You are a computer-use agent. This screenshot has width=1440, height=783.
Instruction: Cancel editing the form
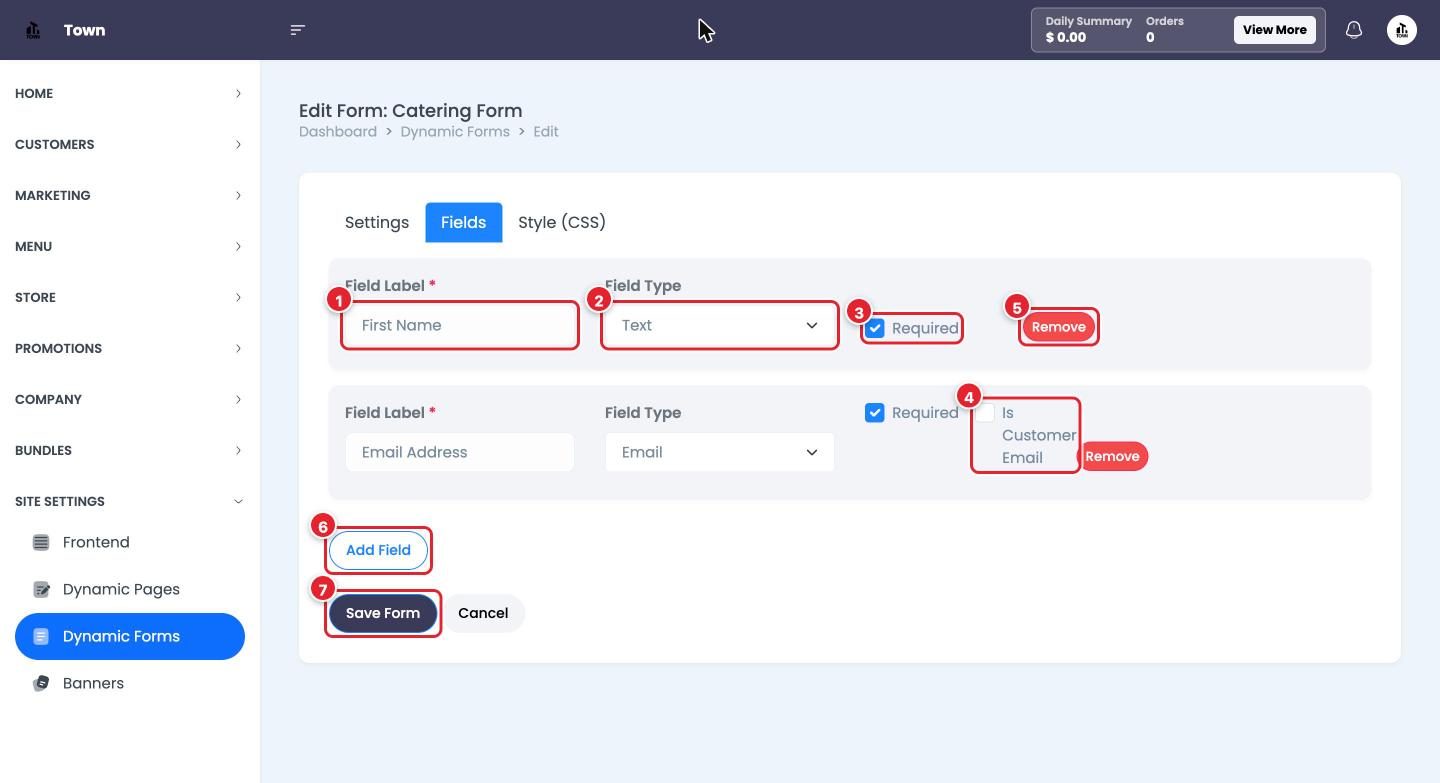[483, 613]
